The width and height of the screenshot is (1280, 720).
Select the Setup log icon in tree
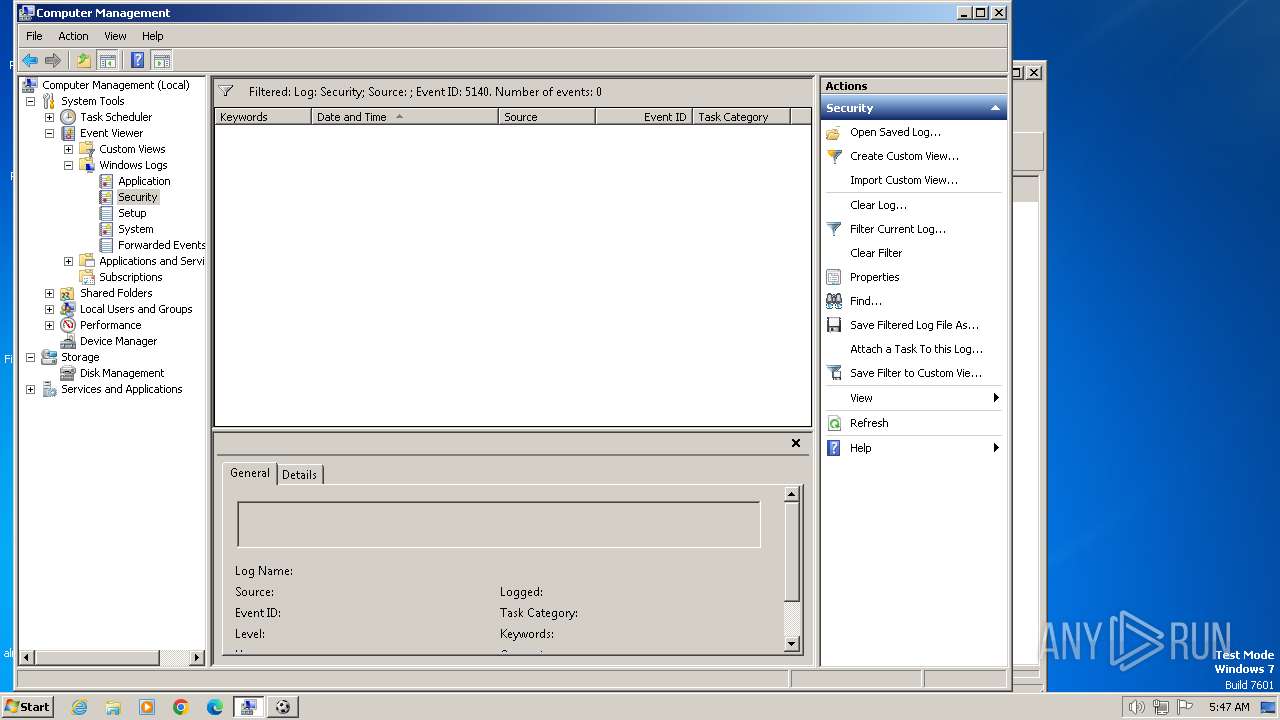[x=107, y=213]
